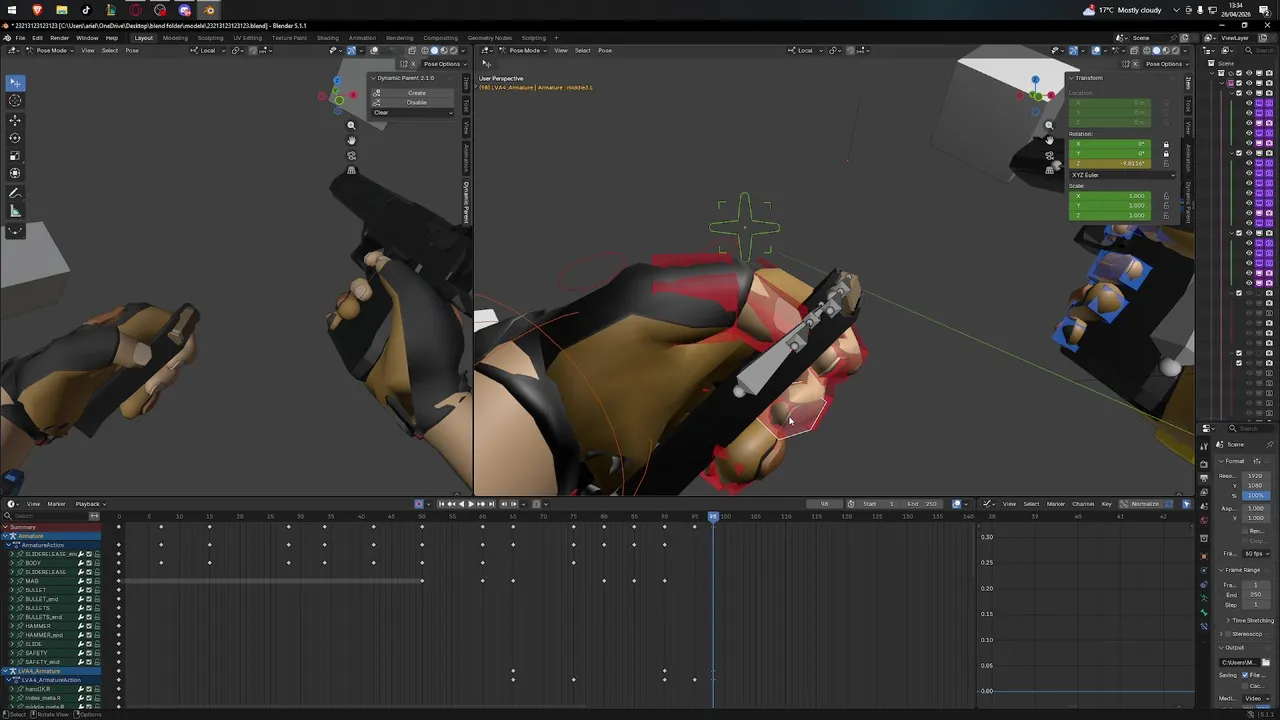Enable the Saving File Extensions checkbox

(1247, 675)
